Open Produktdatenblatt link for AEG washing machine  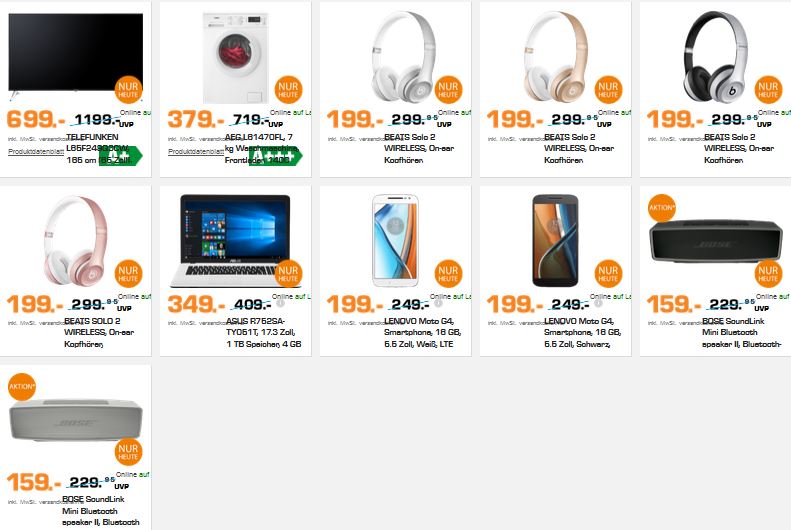(x=196, y=151)
